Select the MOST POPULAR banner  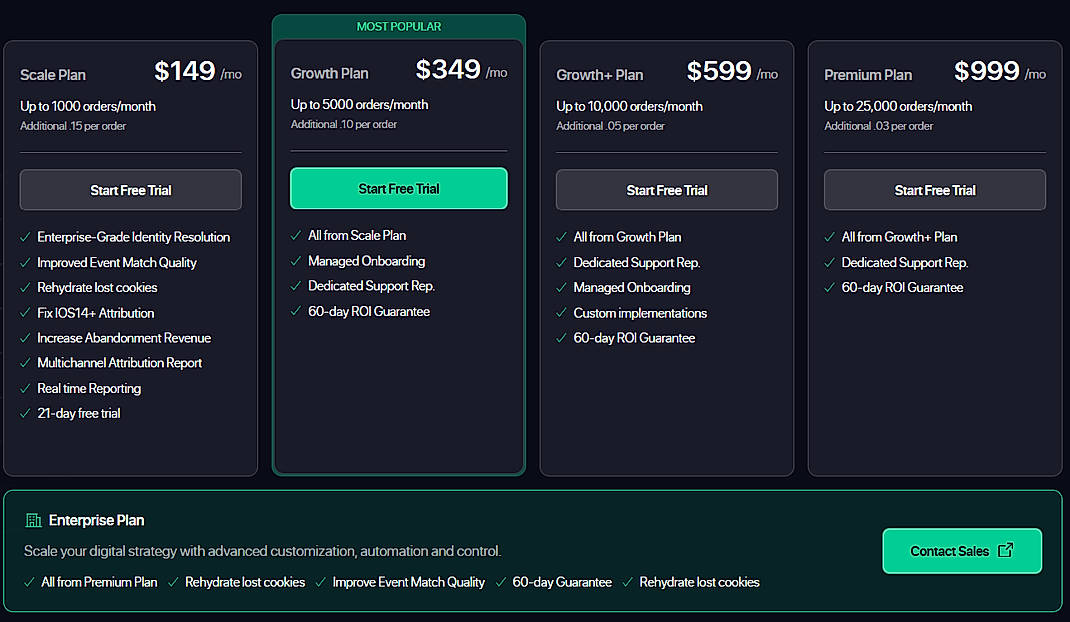point(398,26)
